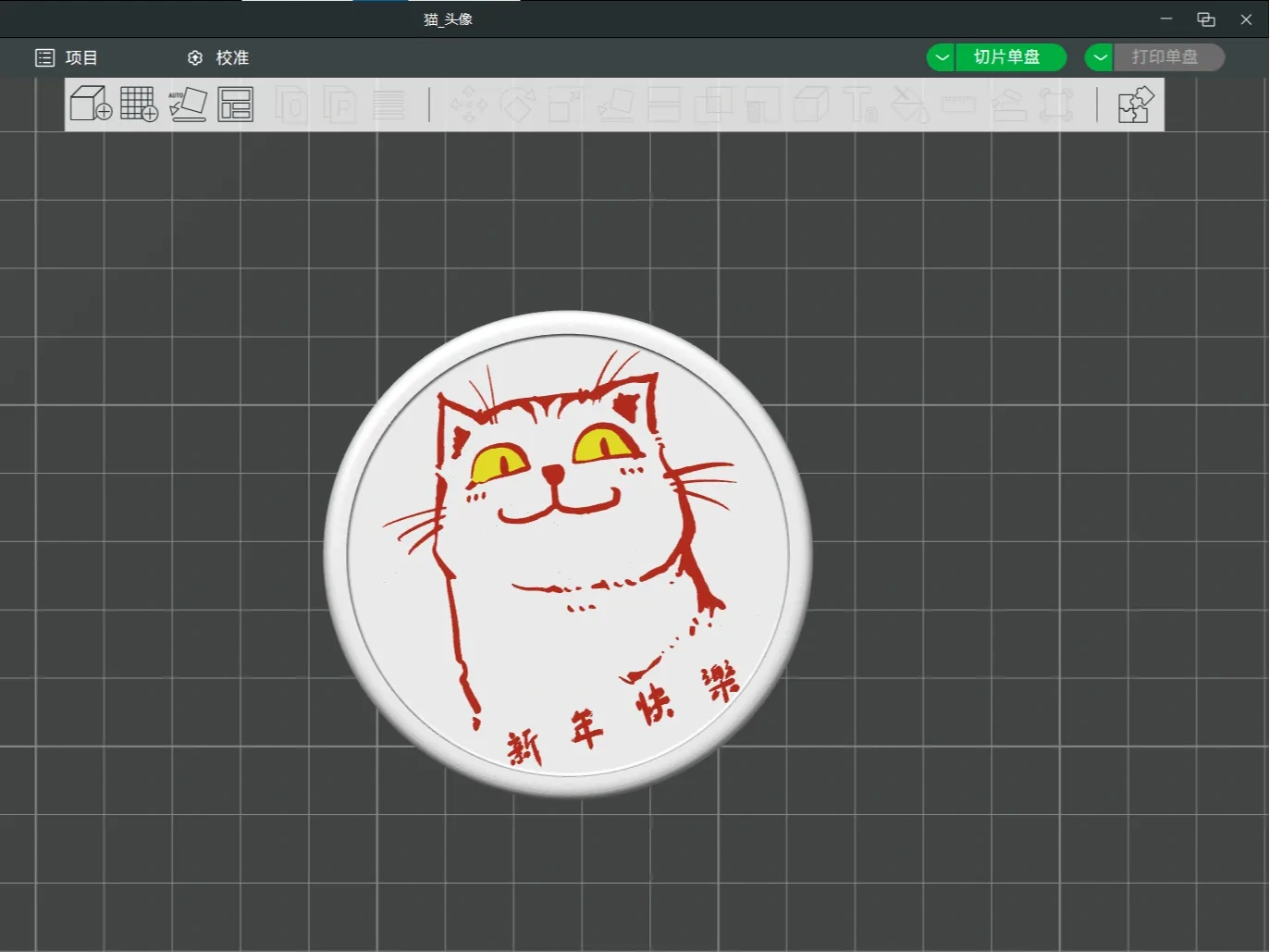Select the Rotate tool
Screen dimensions: 1270x952
[x=519, y=105]
